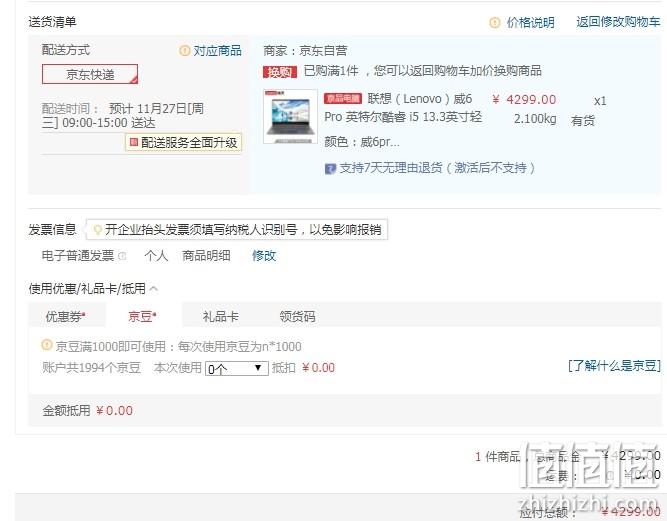Click 金额抵用 ¥0.00 text
The height and width of the screenshot is (521, 667).
tap(88, 410)
